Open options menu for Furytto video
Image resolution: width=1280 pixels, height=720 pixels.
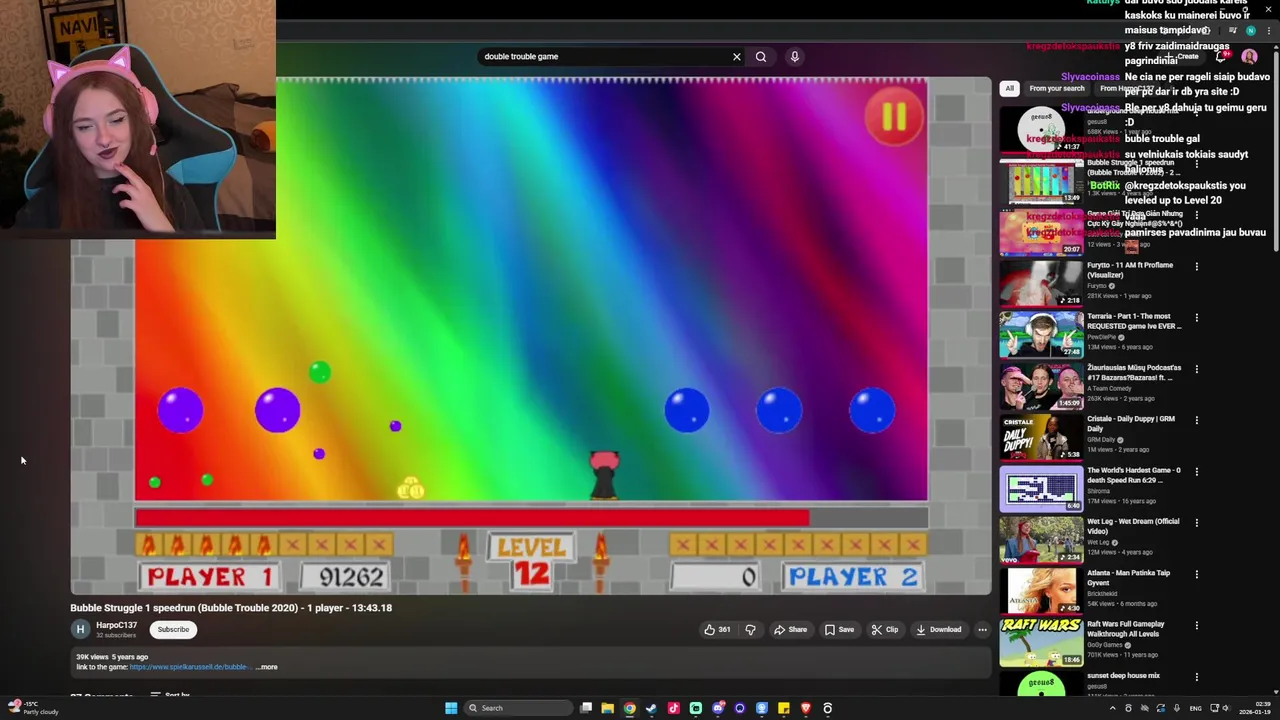1196,267
